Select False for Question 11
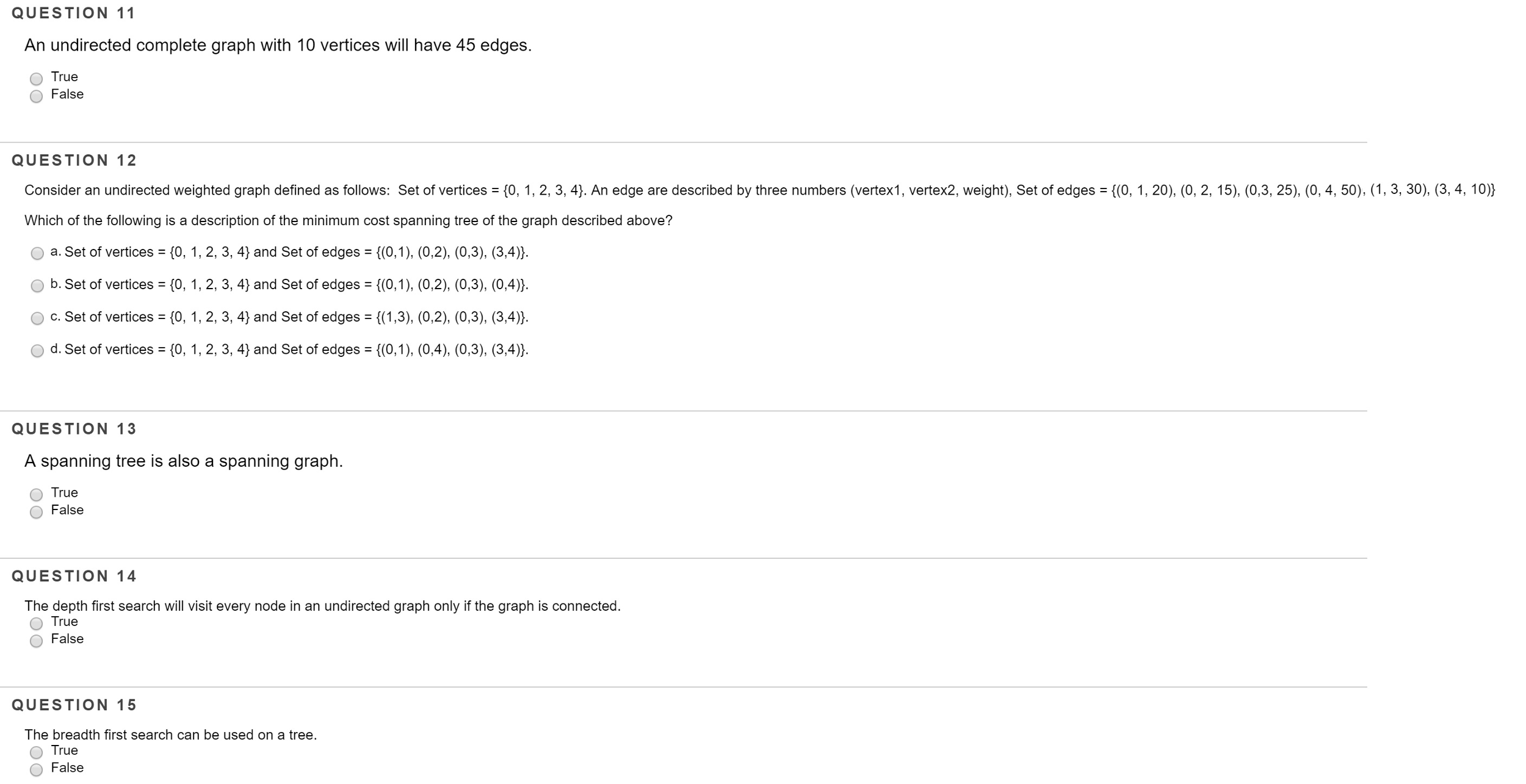The height and width of the screenshot is (784, 1526). tap(37, 95)
